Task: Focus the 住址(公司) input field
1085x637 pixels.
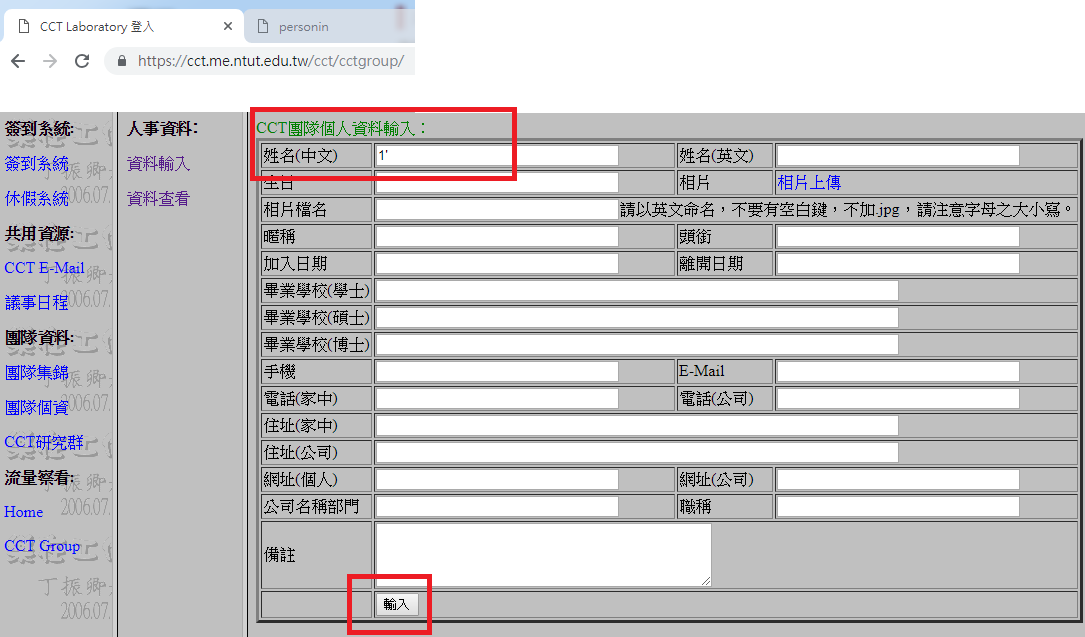Action: pyautogui.click(x=637, y=452)
